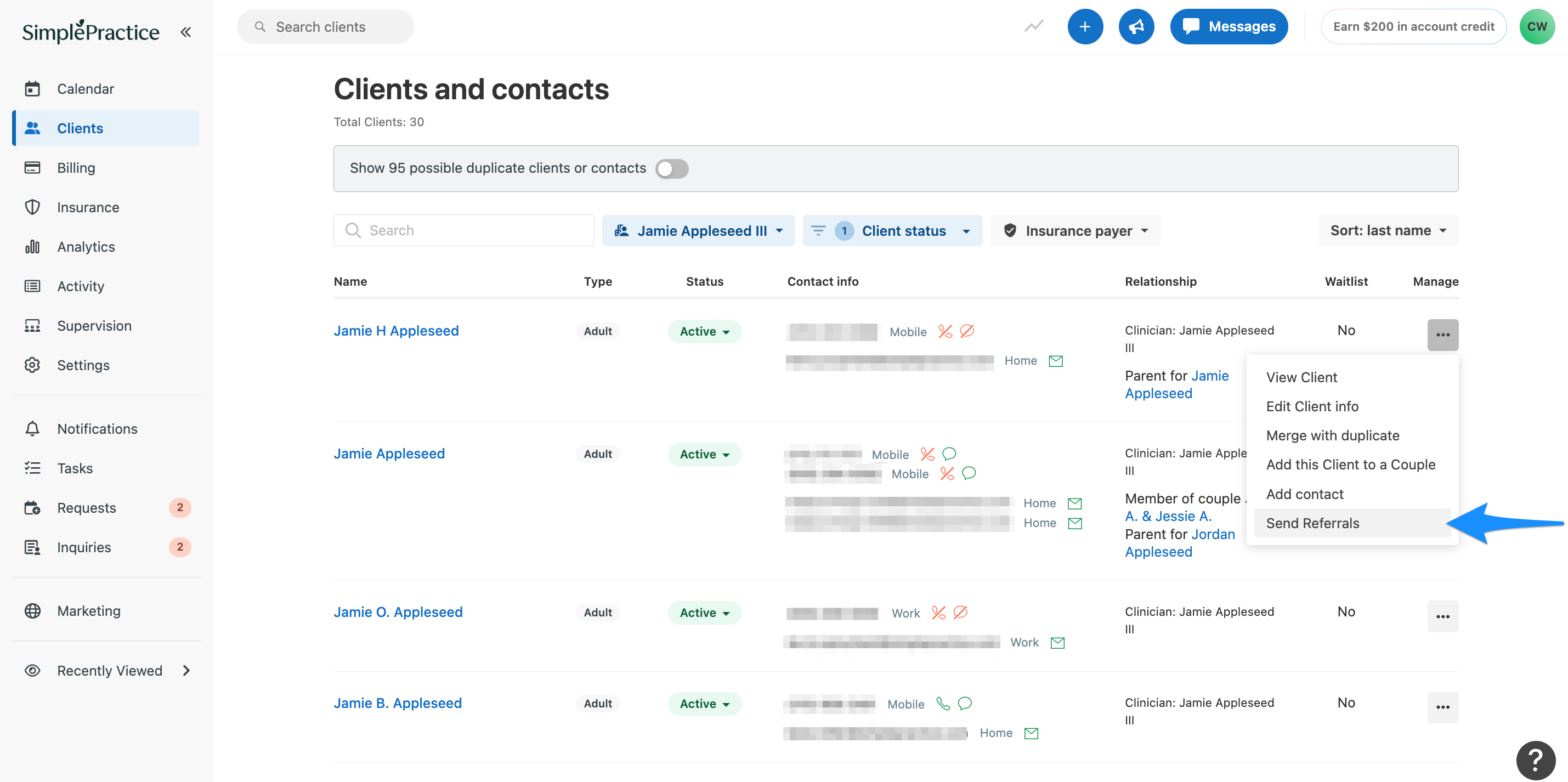Open Activity in the sidebar

(x=106, y=286)
